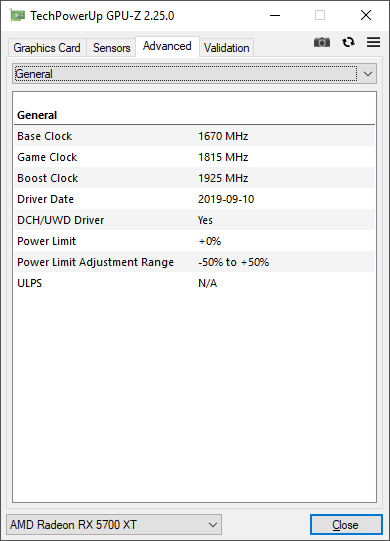The image size is (390, 541).
Task: Select the Game Clock label
Action: coord(47,157)
